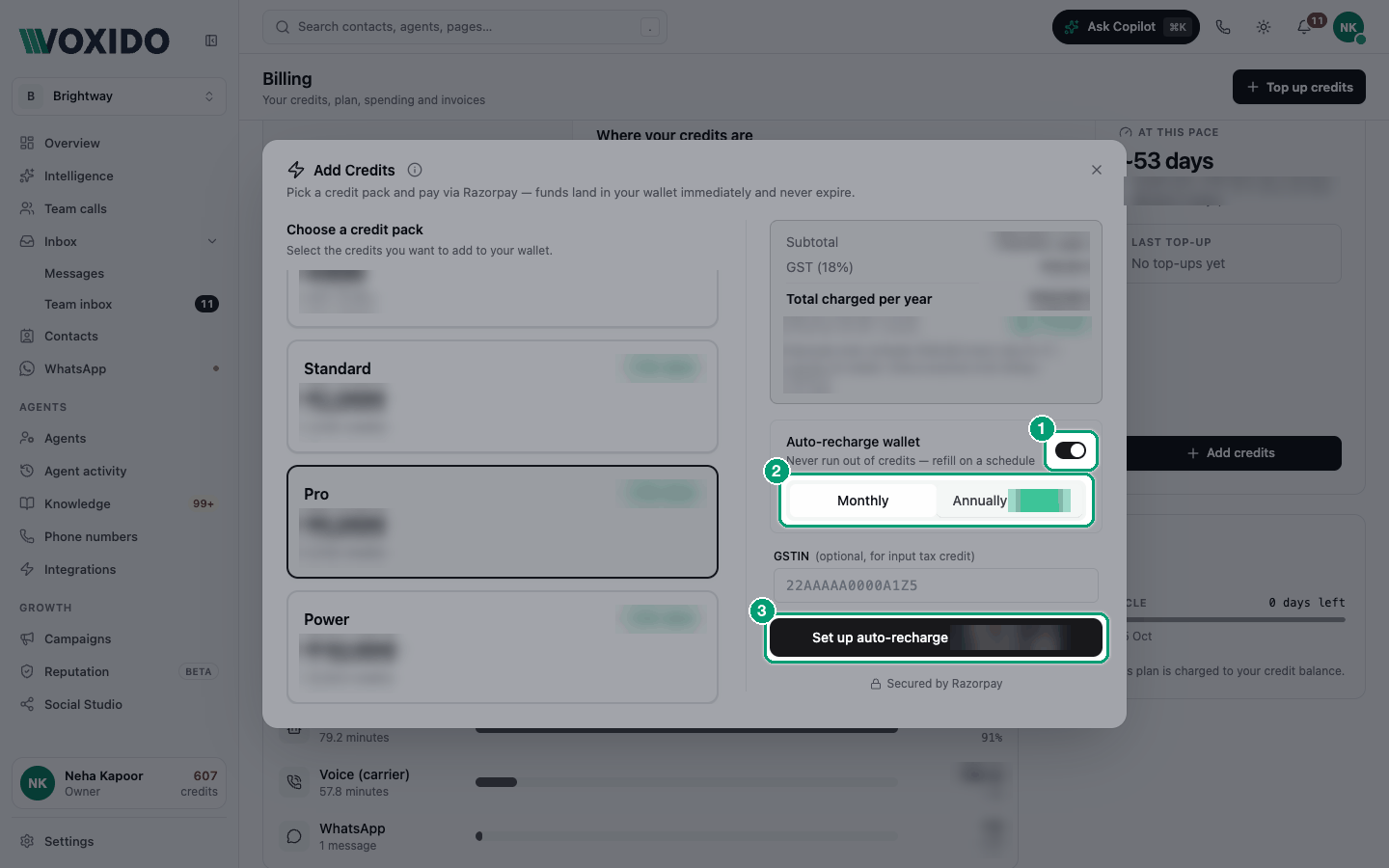
Task: Select the Standard credit pack
Action: point(503,396)
